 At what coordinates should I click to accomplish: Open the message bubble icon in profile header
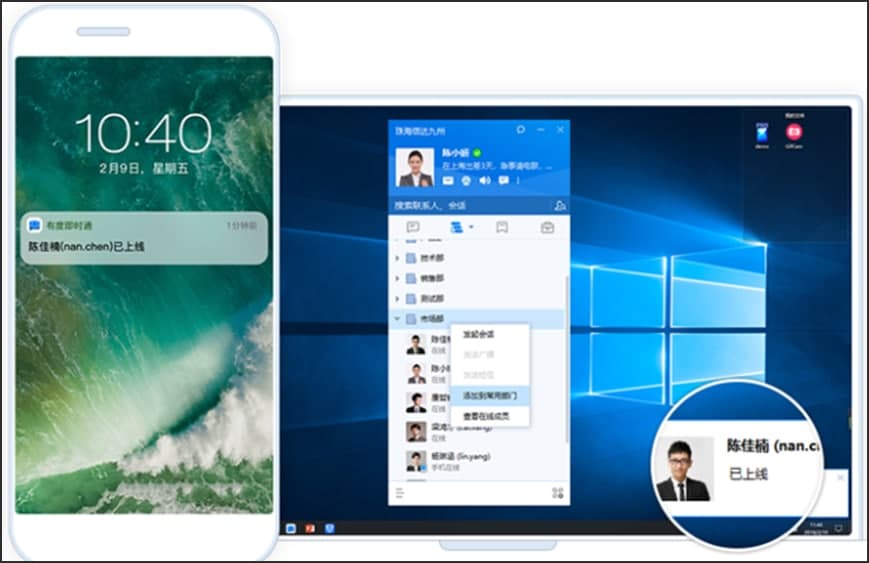point(503,181)
